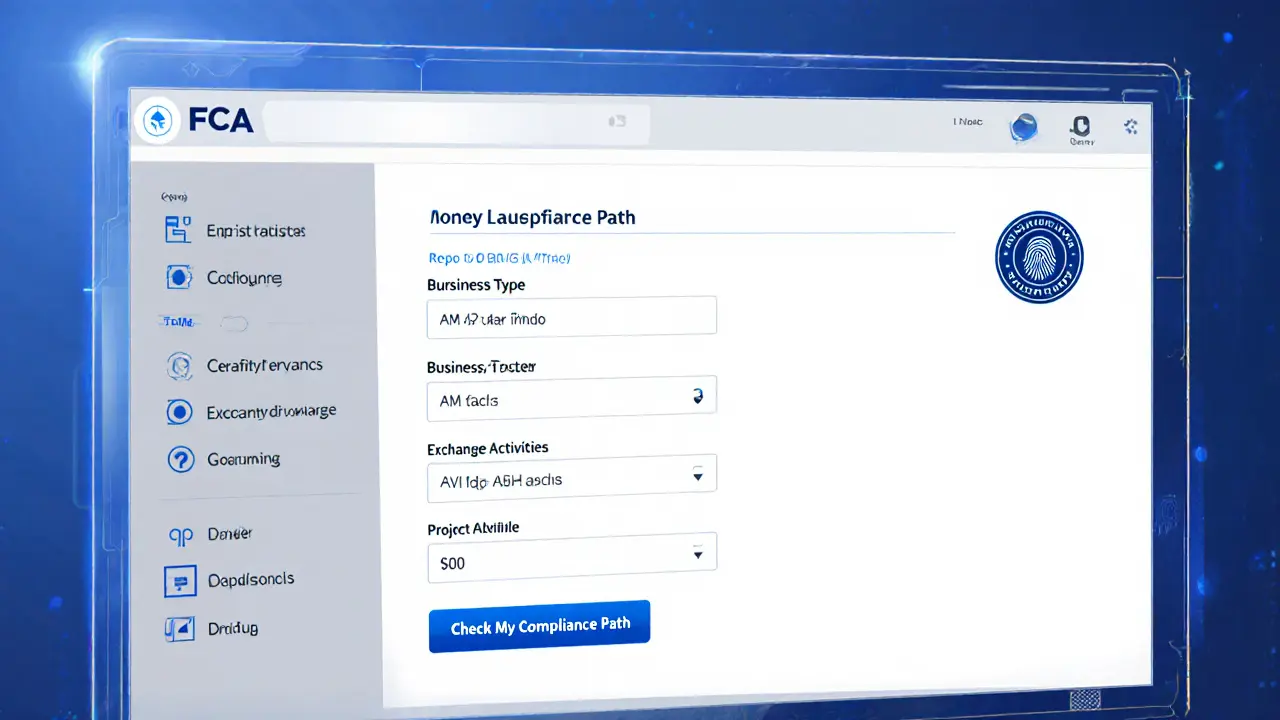Image resolution: width=1280 pixels, height=720 pixels.
Task: Select the circle icon beside 'Codiounre'
Action: point(180,278)
